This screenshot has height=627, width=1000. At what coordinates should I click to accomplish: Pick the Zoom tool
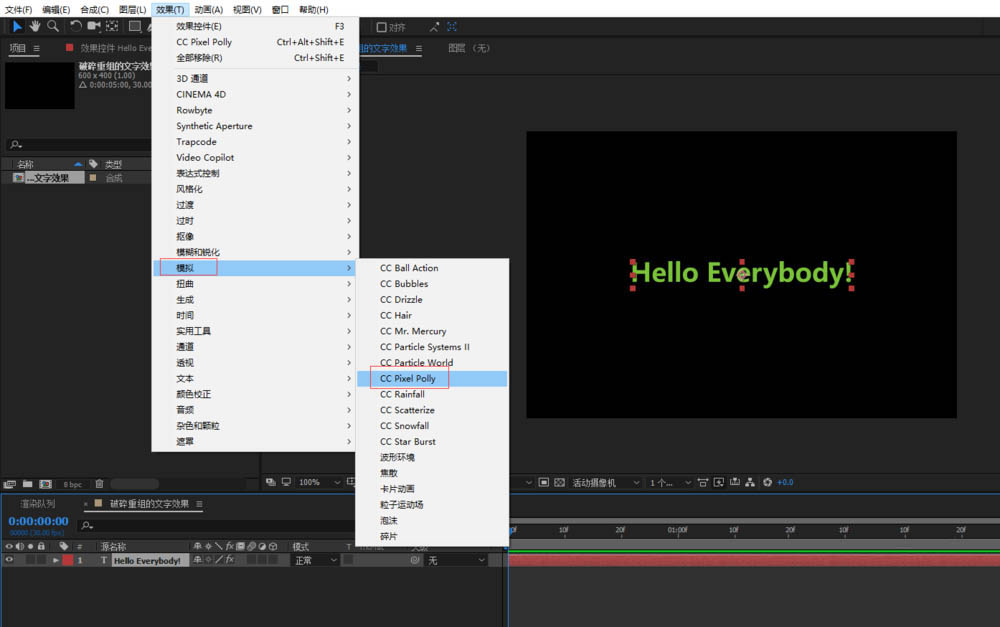[52, 26]
